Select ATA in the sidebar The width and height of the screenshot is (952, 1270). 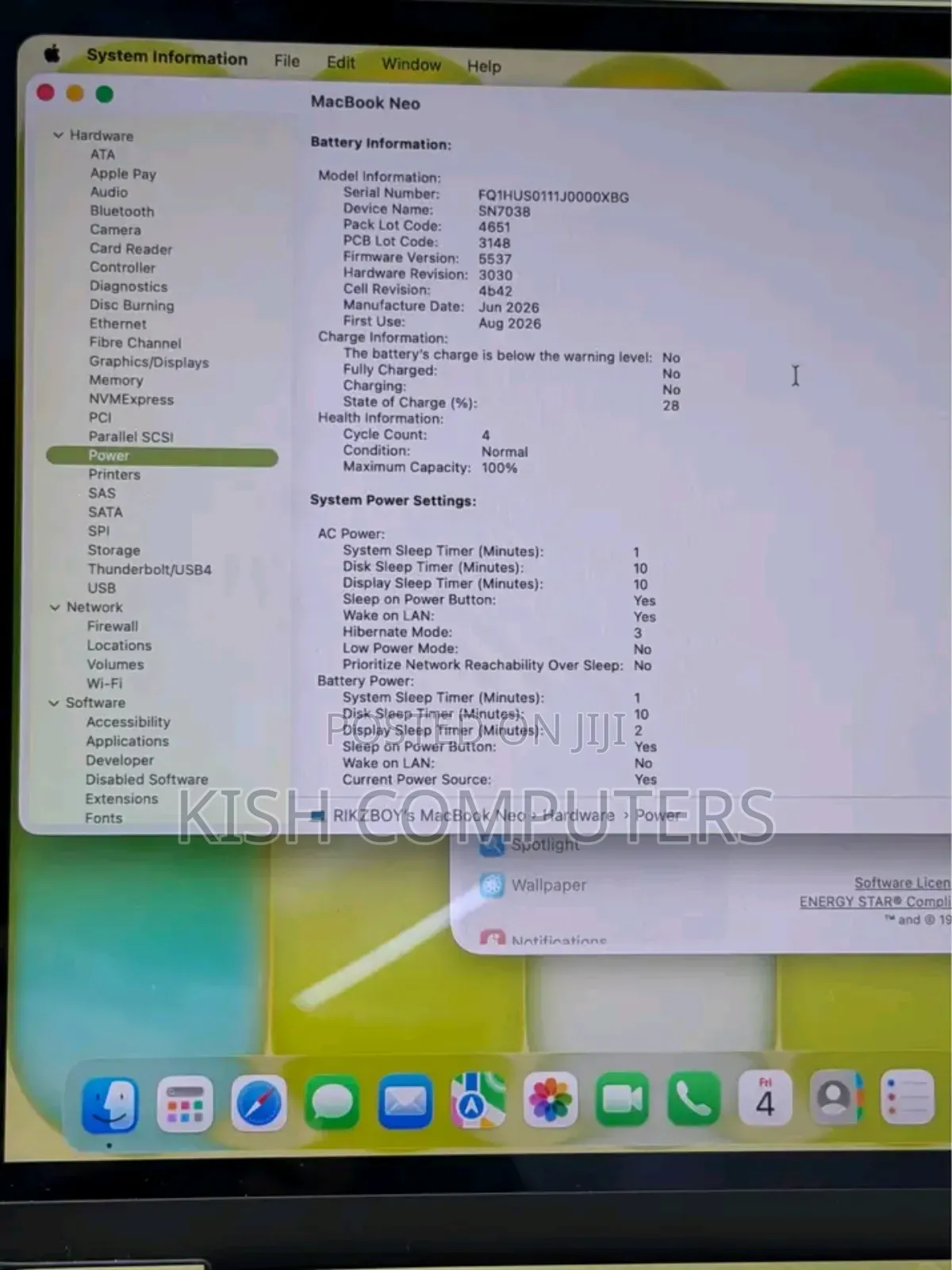click(102, 154)
